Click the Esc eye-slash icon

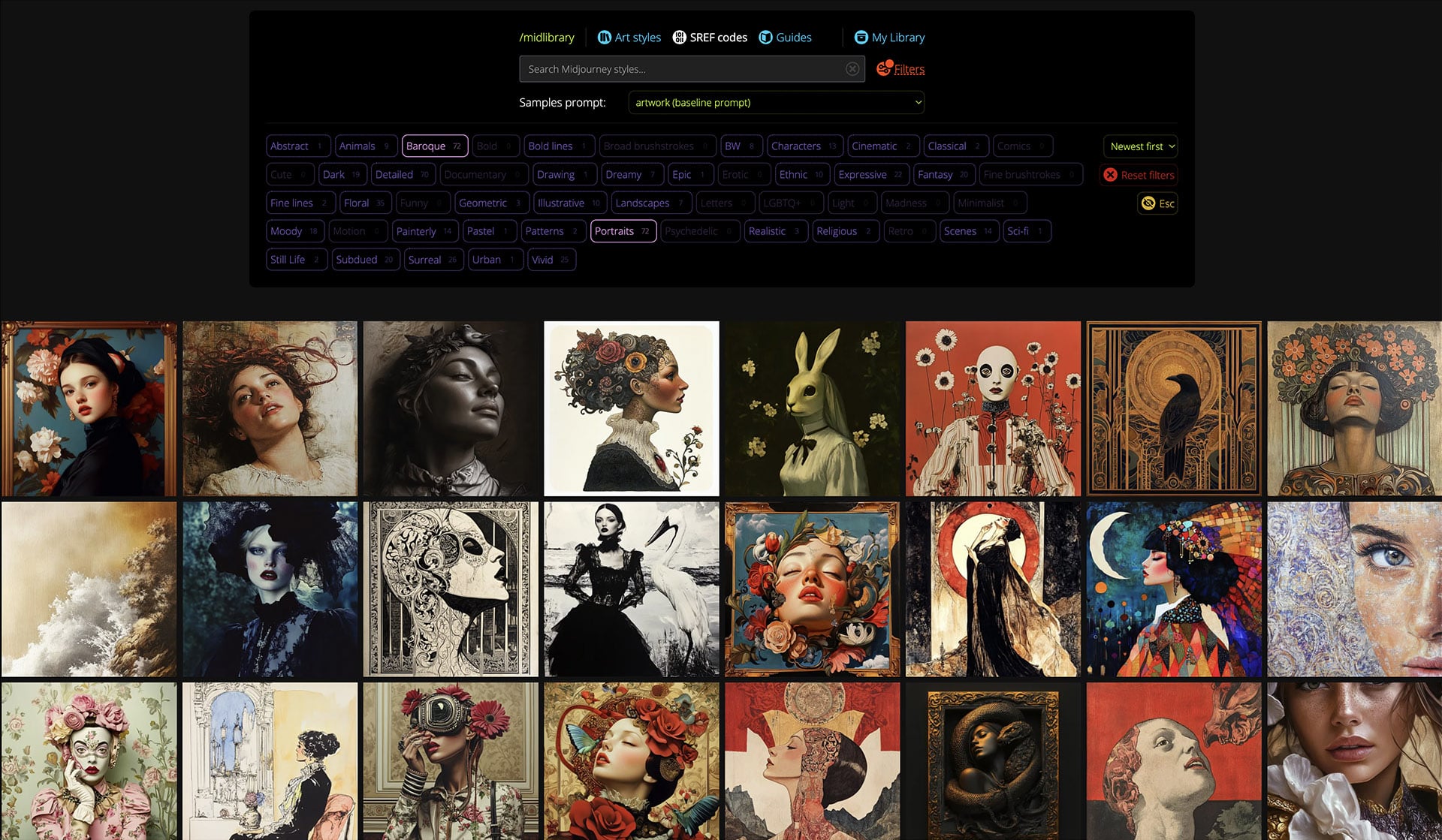click(1148, 203)
